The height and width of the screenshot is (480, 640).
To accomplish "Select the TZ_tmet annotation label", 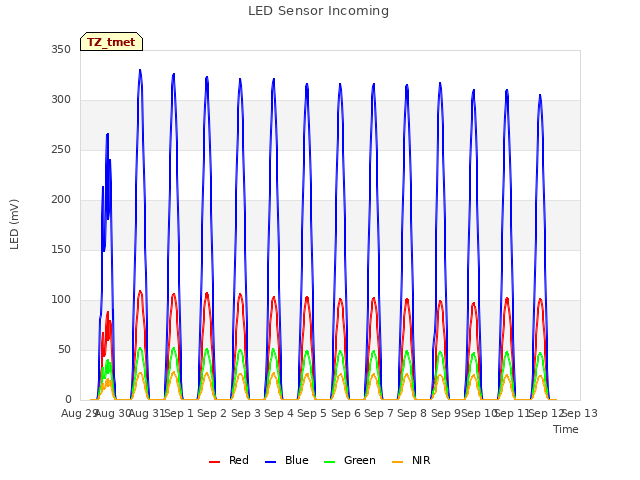I will coord(111,42).
